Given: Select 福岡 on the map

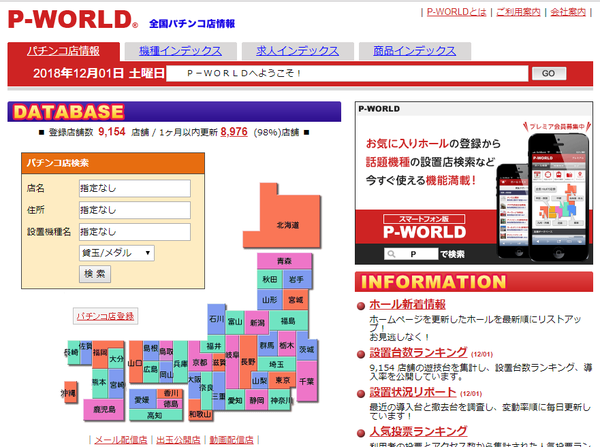Looking at the screenshot, I should click(100, 353).
